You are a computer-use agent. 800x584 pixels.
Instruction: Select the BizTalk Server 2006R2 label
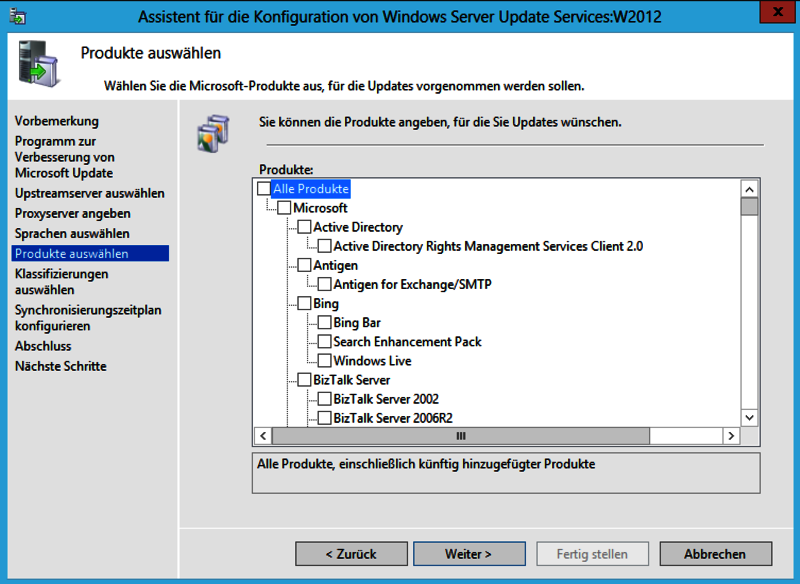click(x=393, y=418)
